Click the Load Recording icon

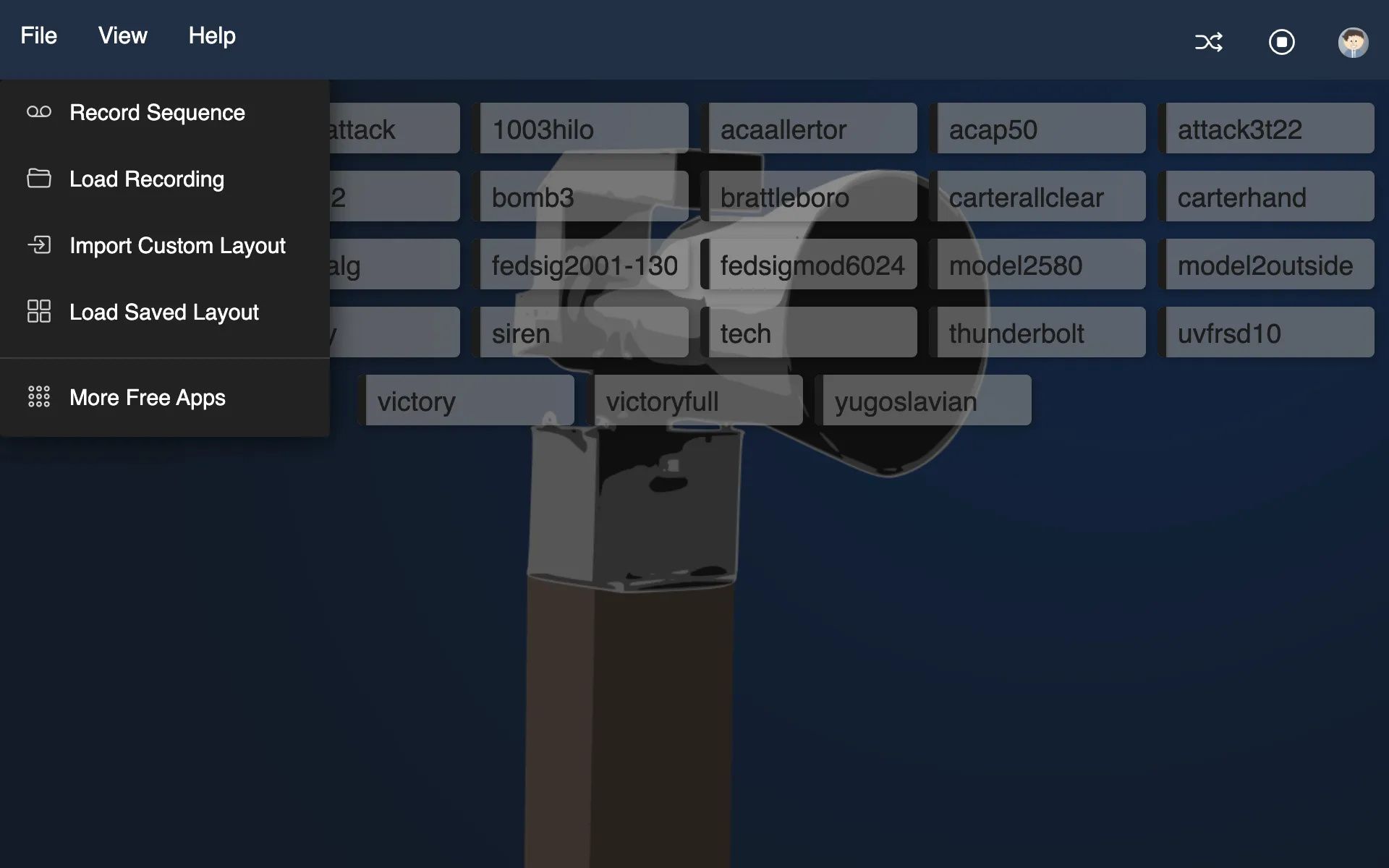pyautogui.click(x=37, y=177)
